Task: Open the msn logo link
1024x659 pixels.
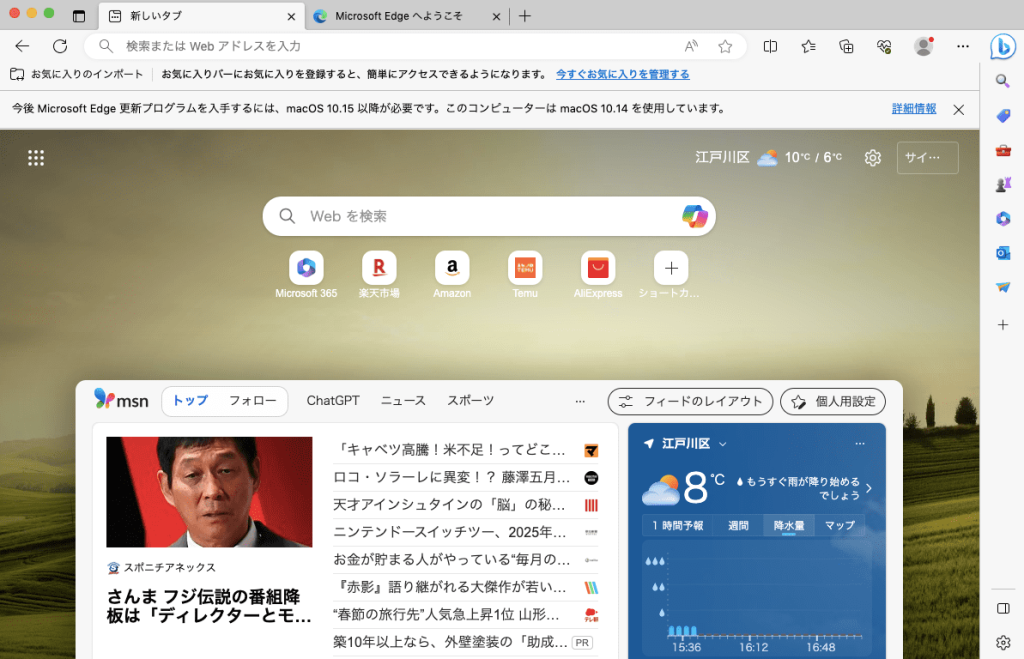Action: [x=121, y=399]
